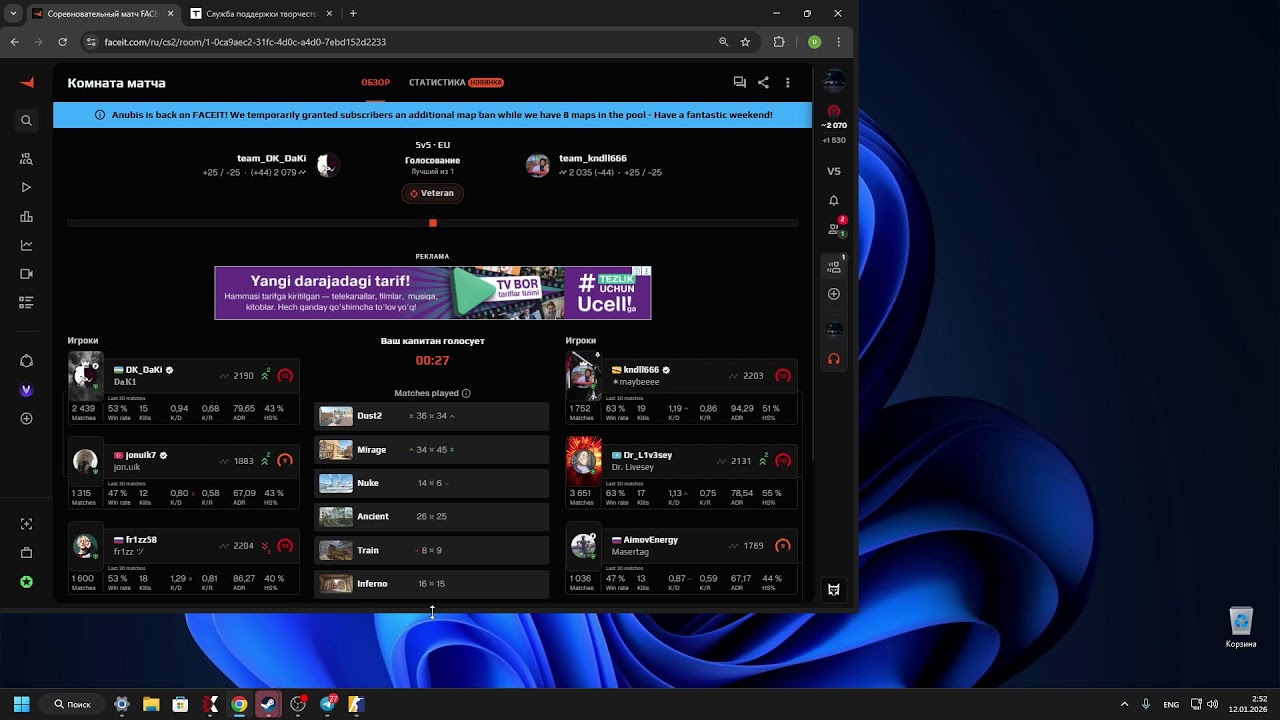Image resolution: width=1280 pixels, height=720 pixels.
Task: Switch to the FACEIT match browser tab
Action: pos(102,14)
